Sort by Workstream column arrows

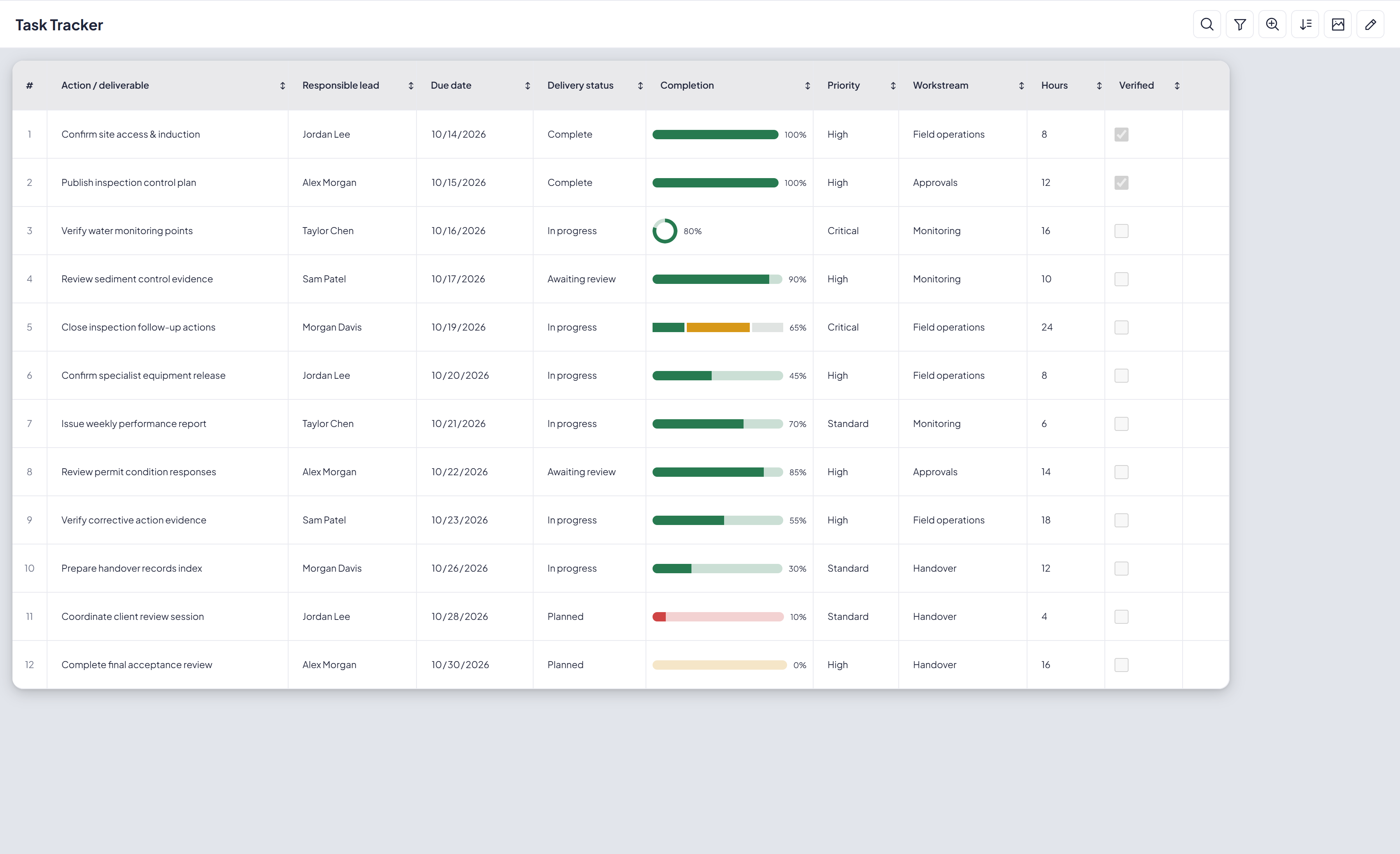(1022, 86)
